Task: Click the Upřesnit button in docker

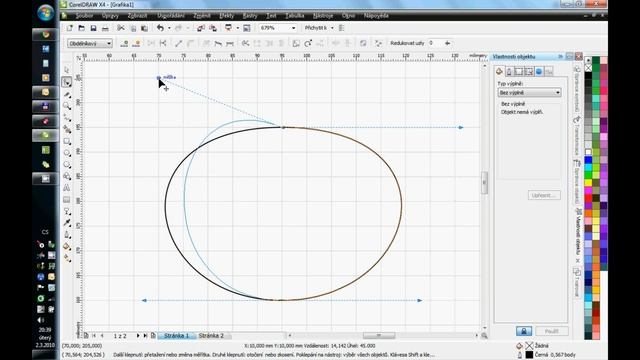Action: point(544,195)
